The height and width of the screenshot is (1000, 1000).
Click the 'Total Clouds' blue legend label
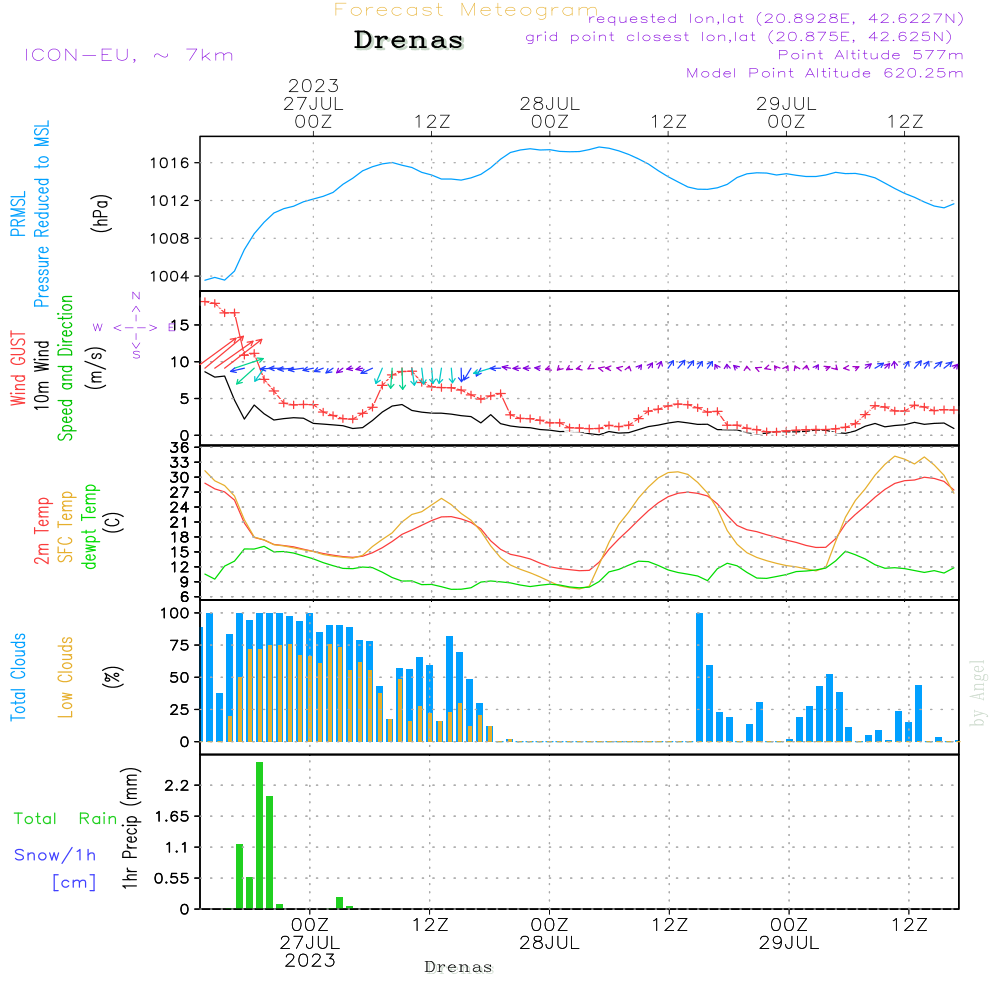(x=18, y=677)
